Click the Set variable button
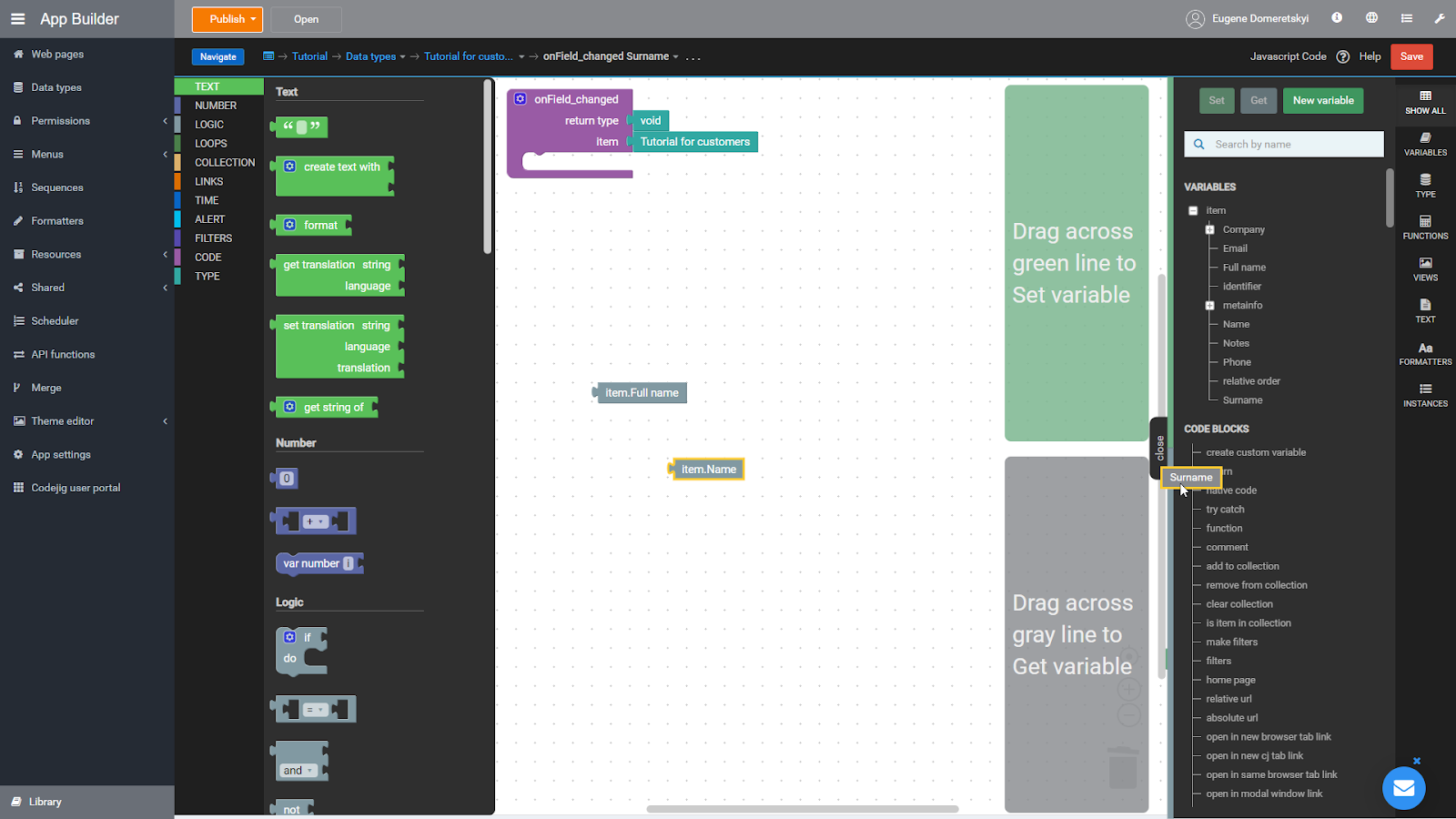This screenshot has height=819, width=1456. (1217, 100)
